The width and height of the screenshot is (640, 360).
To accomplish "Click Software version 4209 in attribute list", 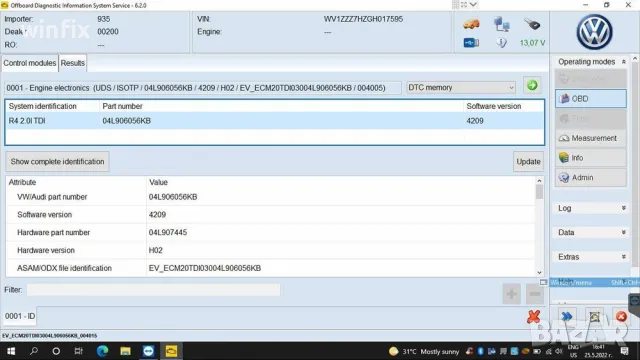I will (x=157, y=215).
